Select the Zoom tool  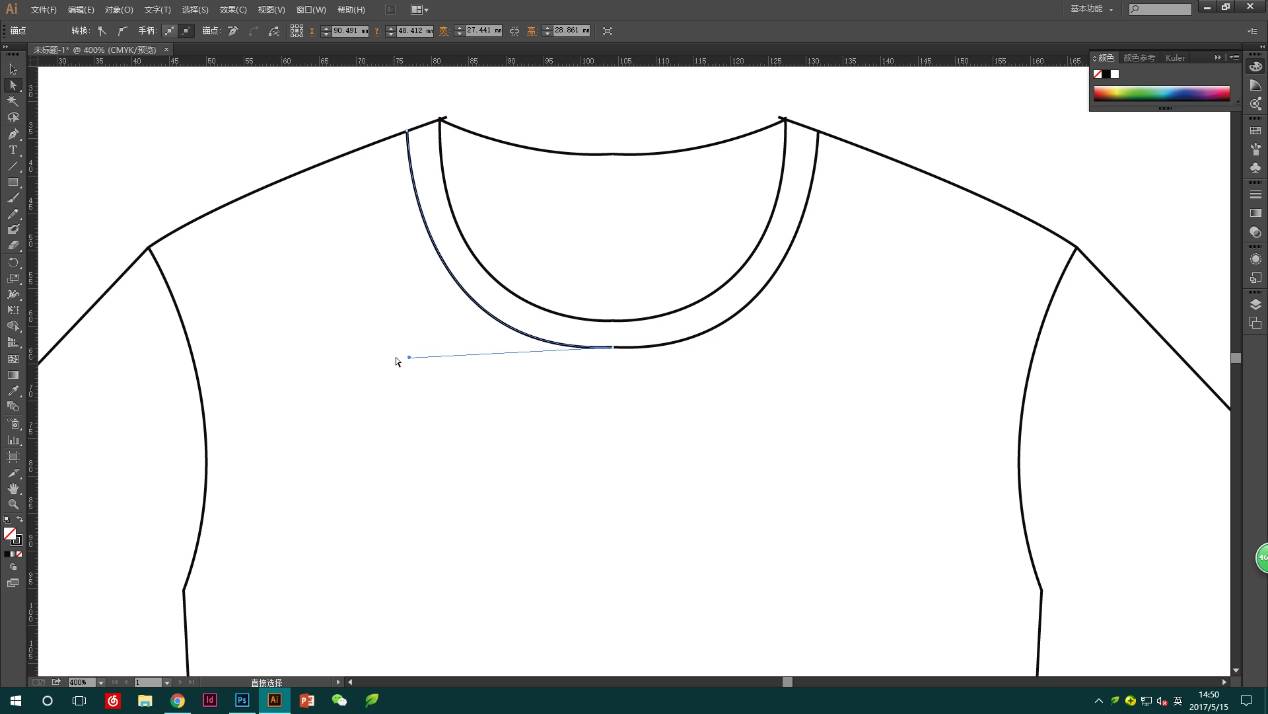pyautogui.click(x=13, y=504)
